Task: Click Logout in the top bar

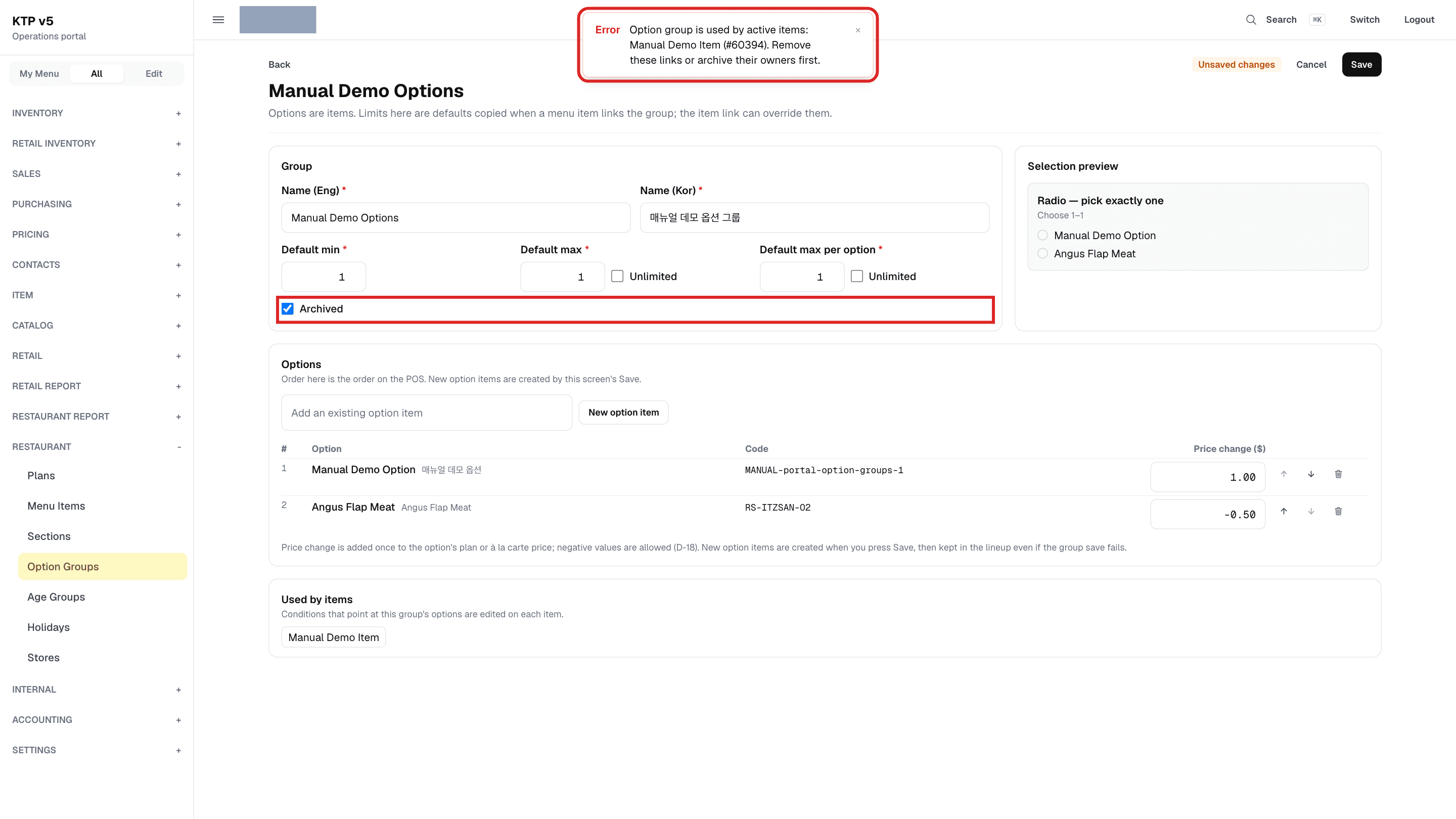Action: pos(1419,20)
